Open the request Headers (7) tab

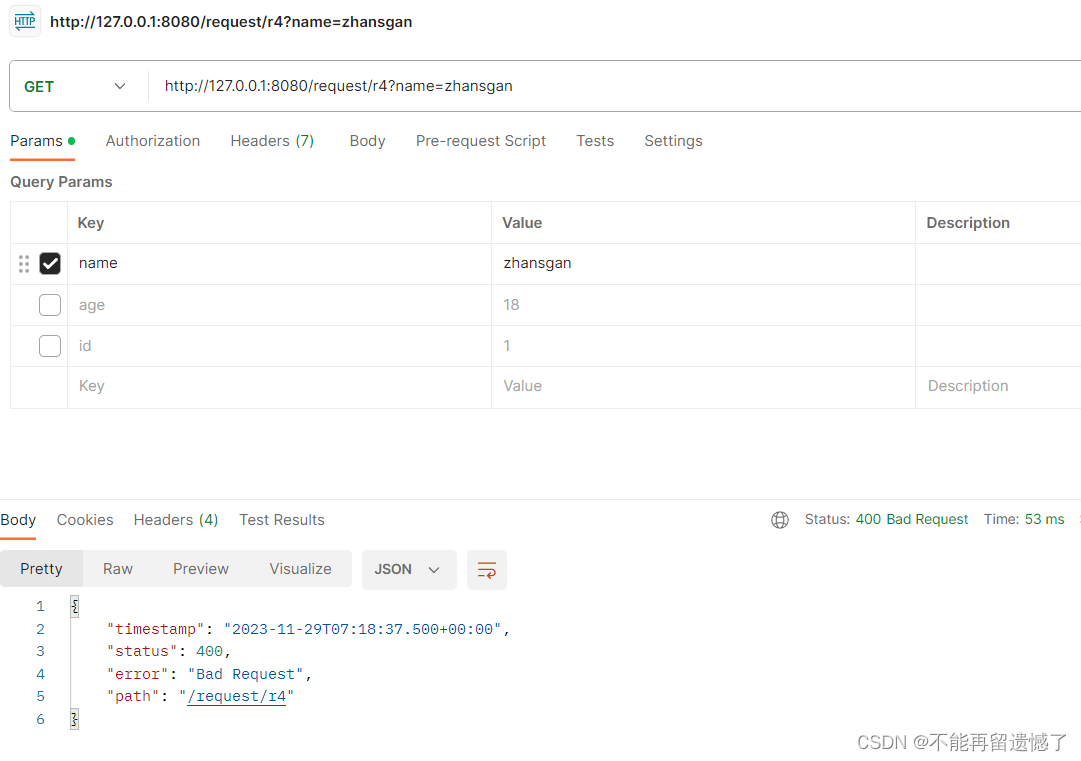pyautogui.click(x=272, y=141)
